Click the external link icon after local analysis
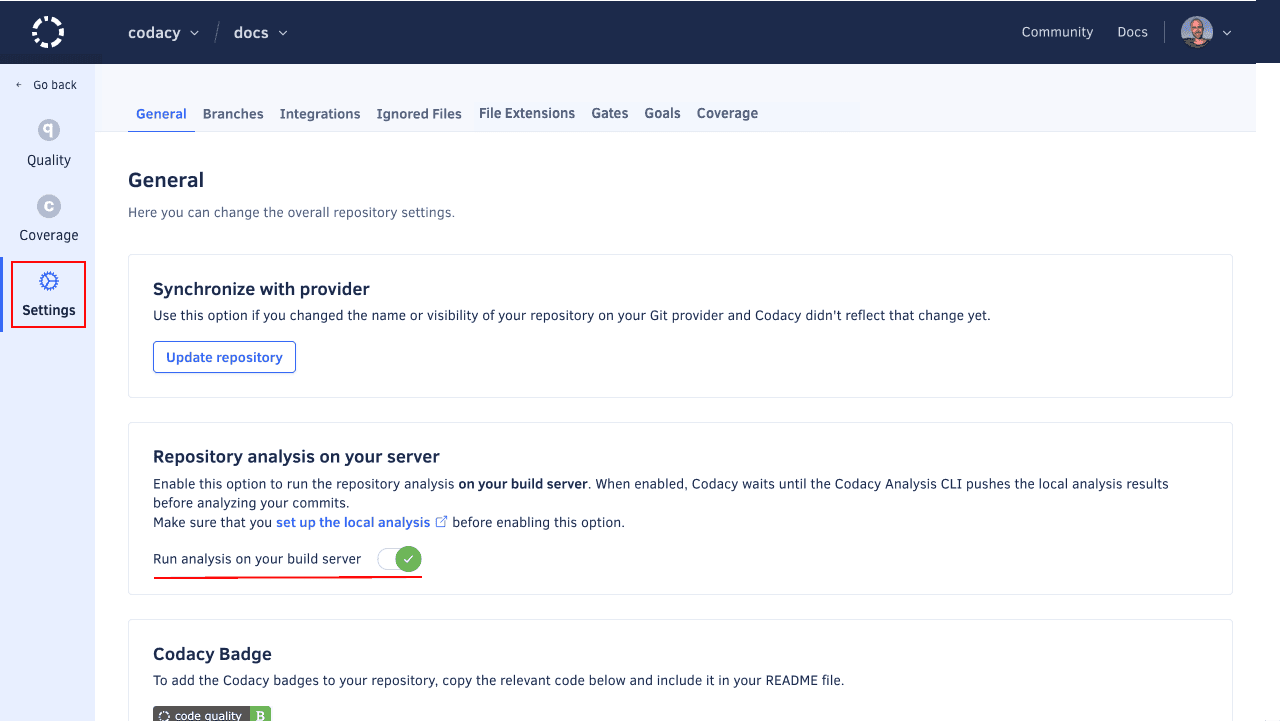The width and height of the screenshot is (1280, 721). [x=442, y=521]
